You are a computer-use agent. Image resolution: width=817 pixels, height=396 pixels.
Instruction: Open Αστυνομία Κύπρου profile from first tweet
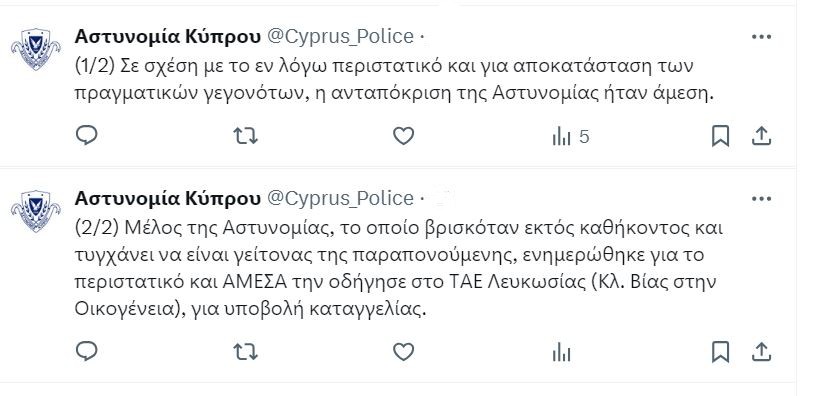[x=168, y=36]
